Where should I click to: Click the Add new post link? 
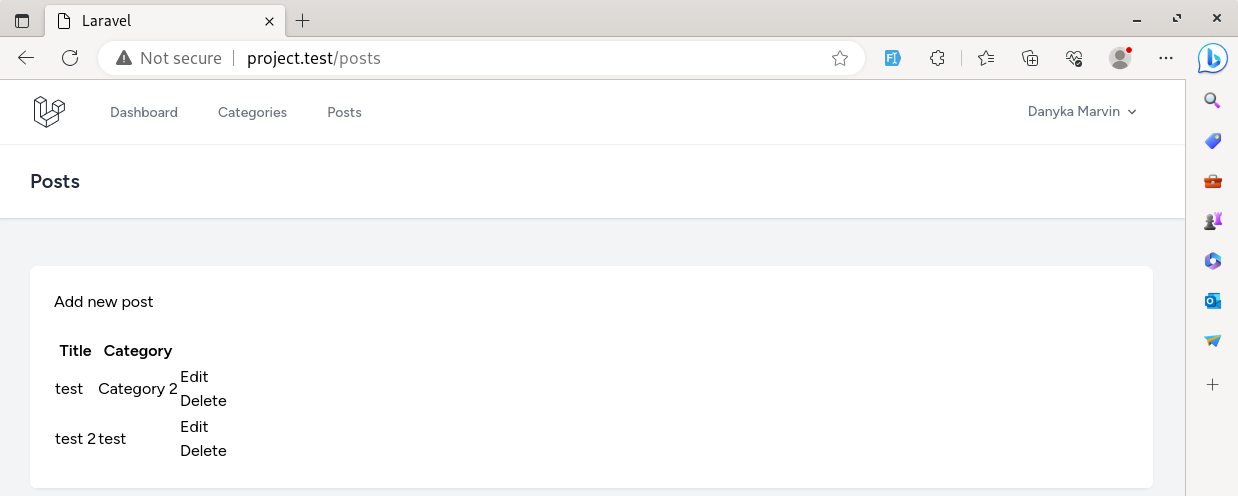[104, 301]
